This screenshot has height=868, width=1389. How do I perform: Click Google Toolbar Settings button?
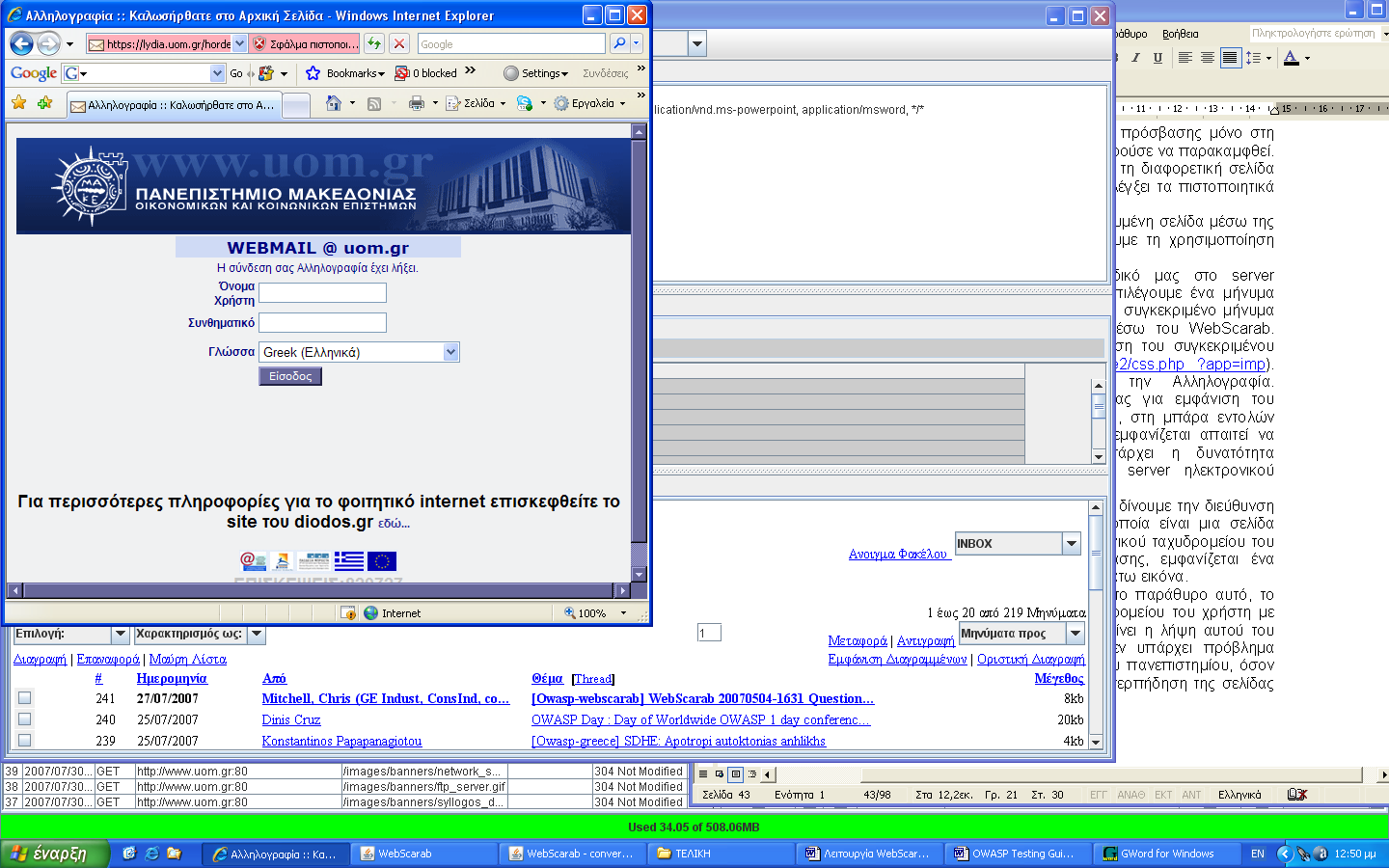click(x=536, y=73)
